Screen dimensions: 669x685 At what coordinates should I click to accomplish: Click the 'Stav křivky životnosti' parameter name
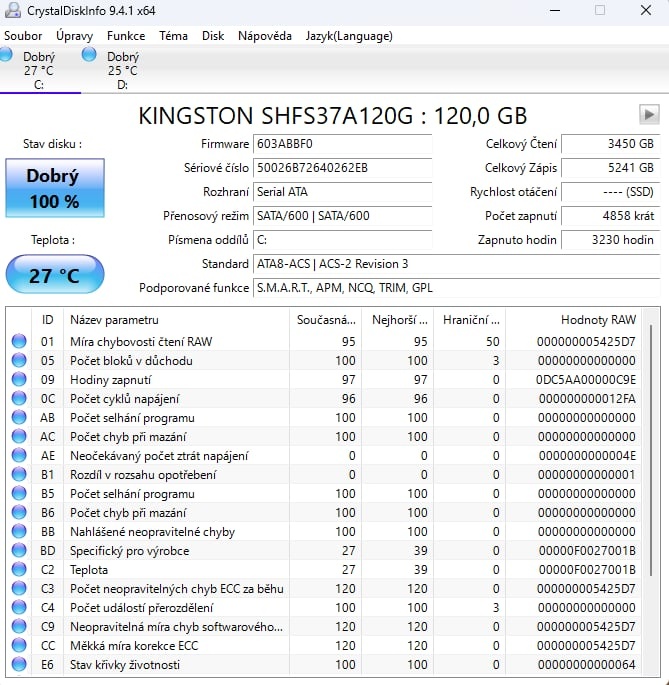click(125, 665)
